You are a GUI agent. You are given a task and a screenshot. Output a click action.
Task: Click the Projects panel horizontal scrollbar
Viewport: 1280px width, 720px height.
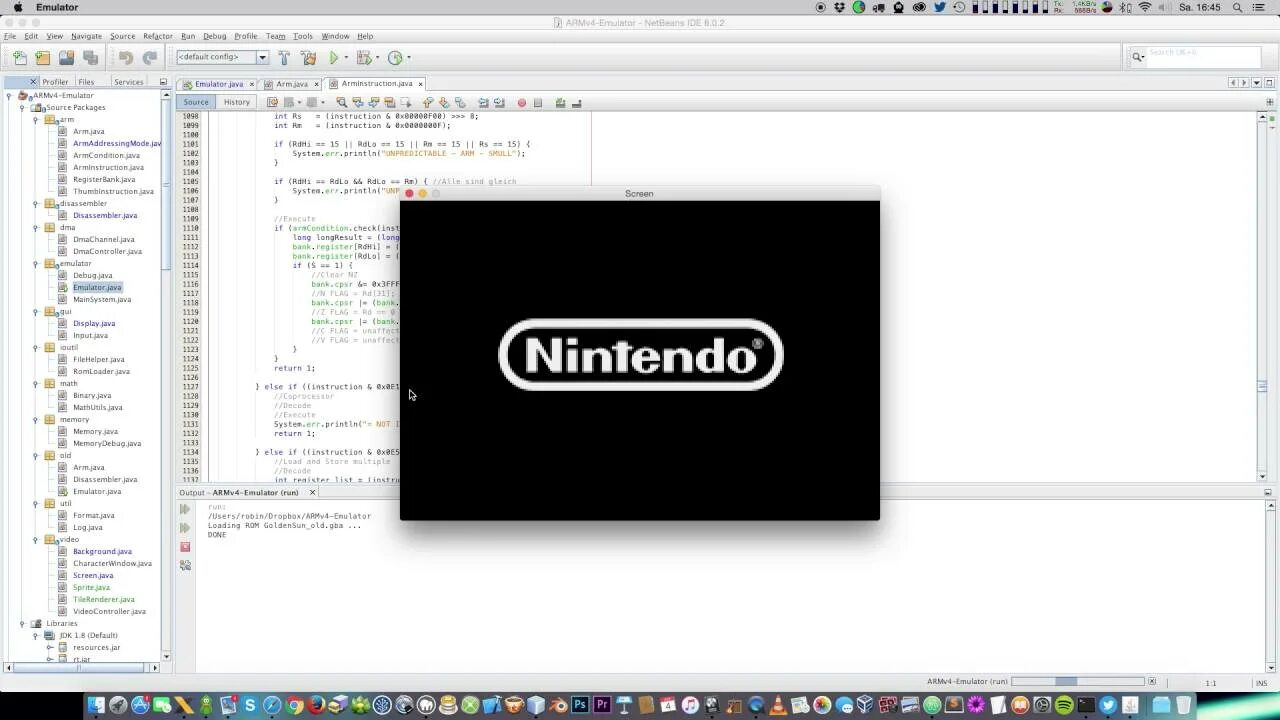tap(83, 667)
